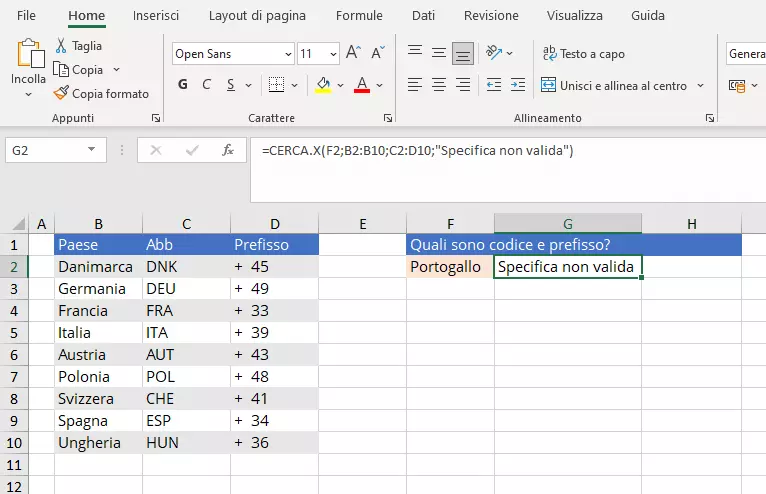
Task: Switch to the Dati tab
Action: point(423,16)
